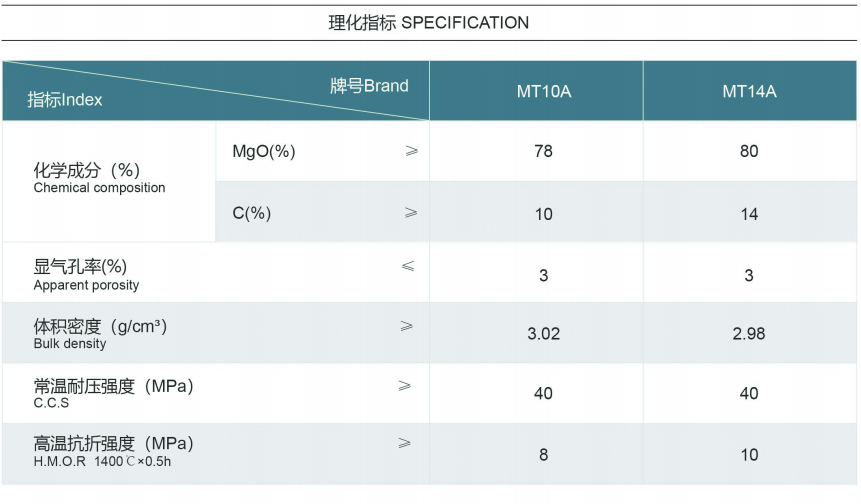861x504 pixels.
Task: Select the H.M.O.R value 8 for MT10A
Action: pos(543,455)
